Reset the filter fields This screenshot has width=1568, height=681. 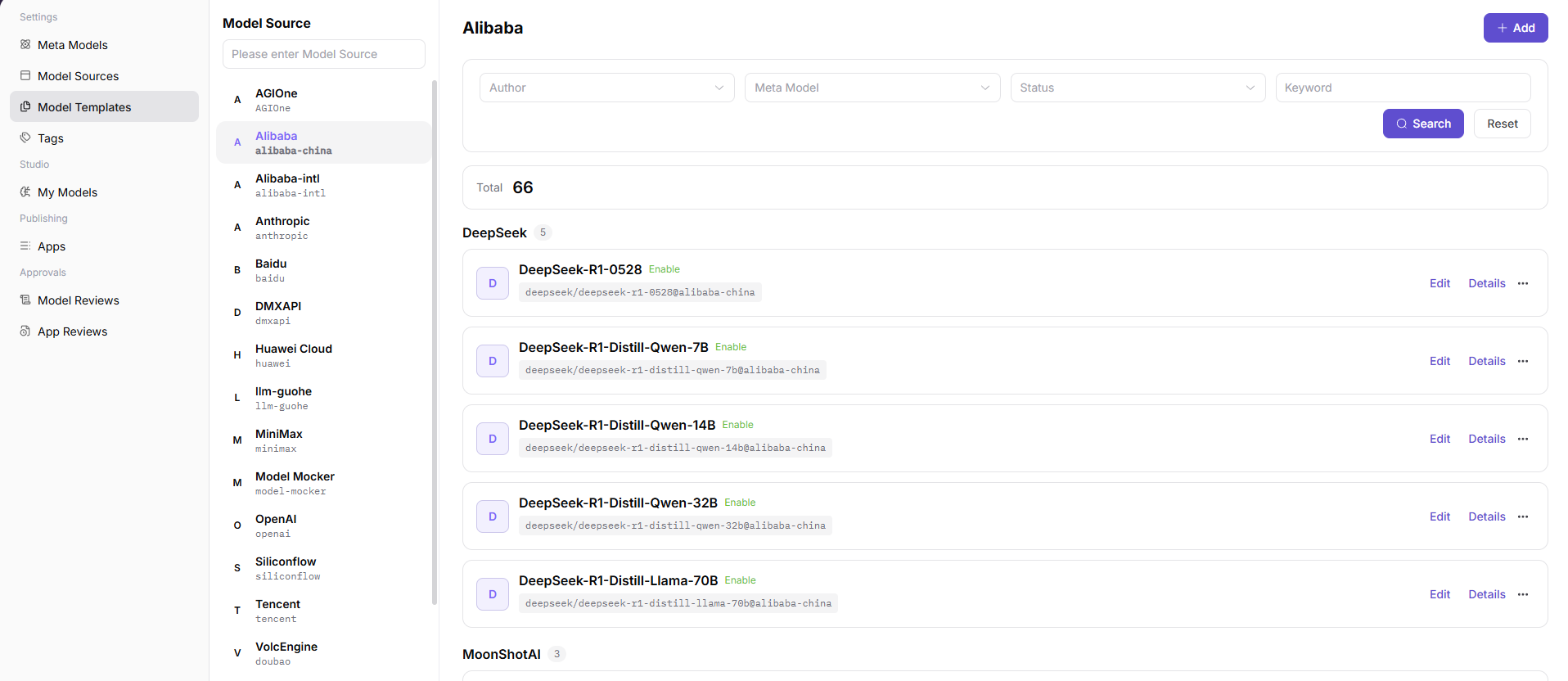1503,124
